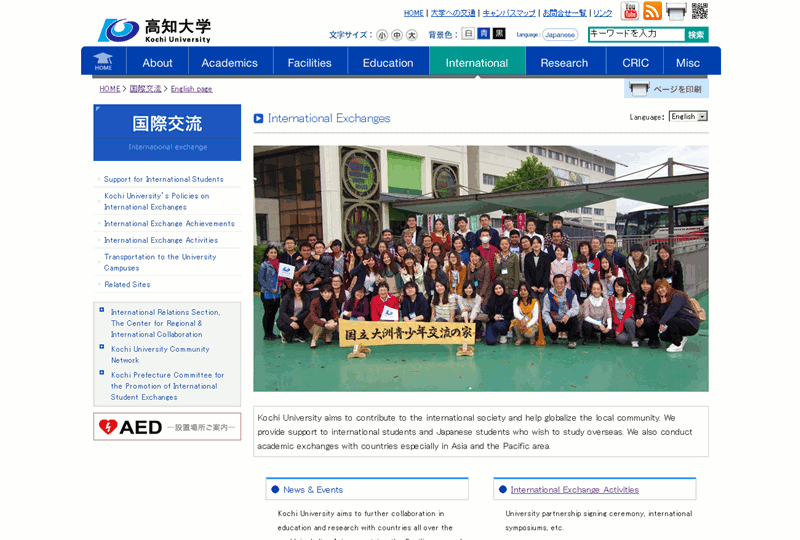
Task: Click the Kochi University logo
Action: tap(154, 30)
